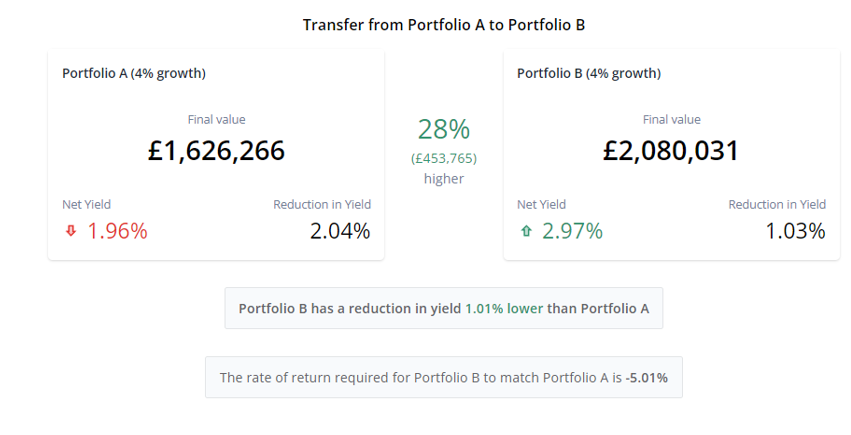Click Portfolio B final value £2,080,031
Screen dimensions: 851x435
(671, 151)
